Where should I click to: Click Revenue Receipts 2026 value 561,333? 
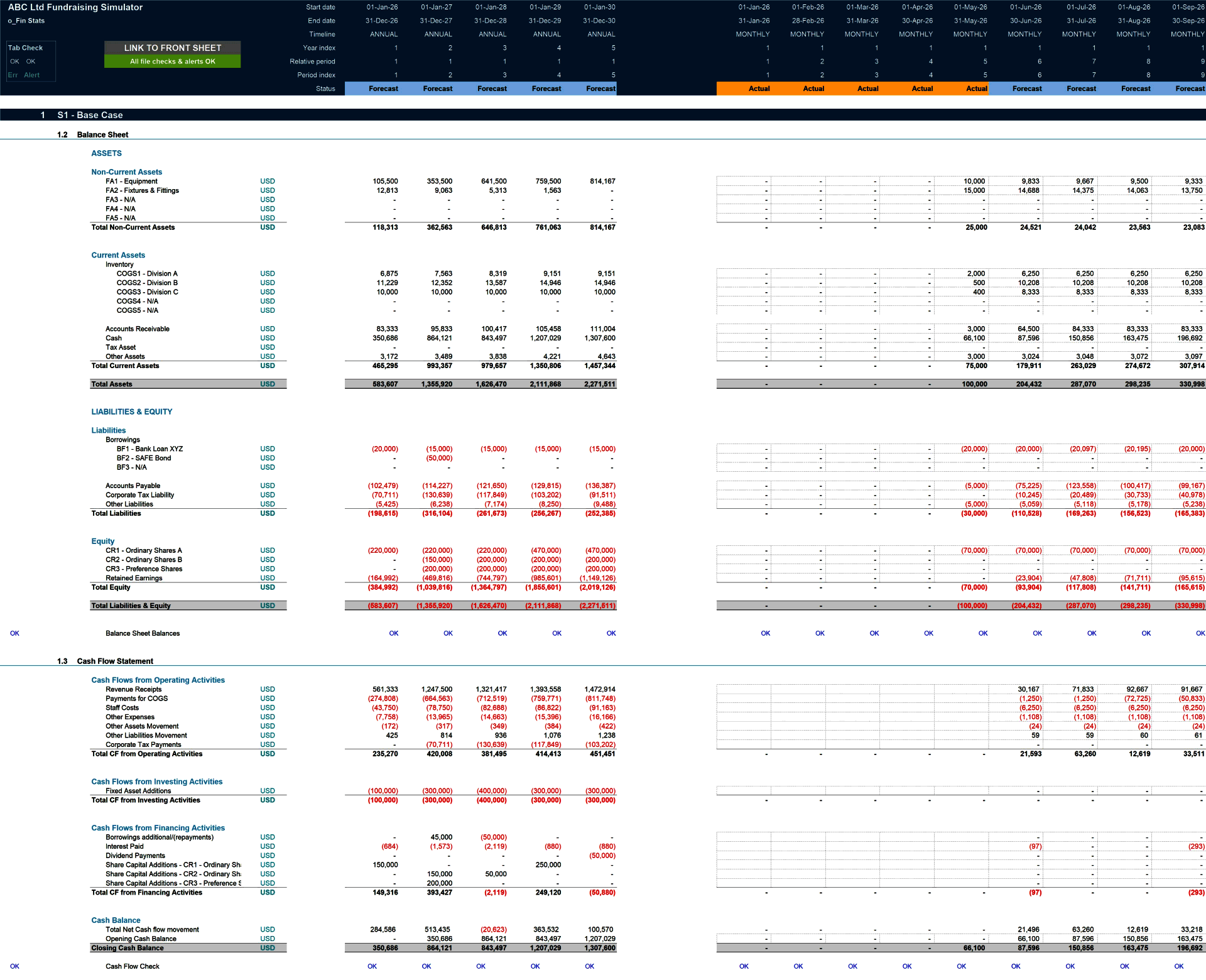click(385, 689)
